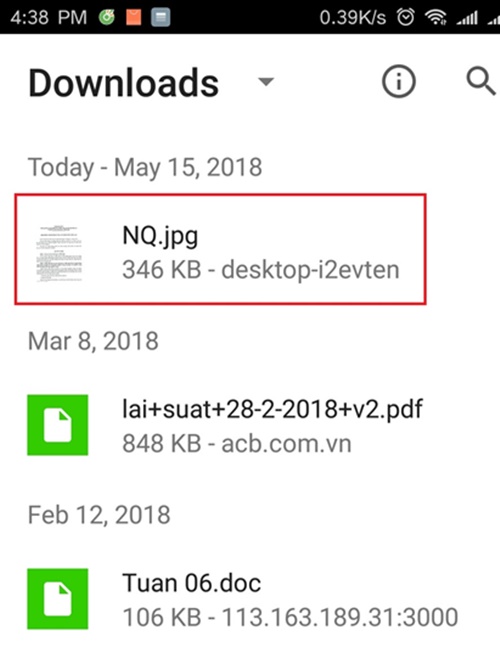This screenshot has height=669, width=500.
Task: Tap the Today - May 15, 2018 header
Action: (145, 167)
